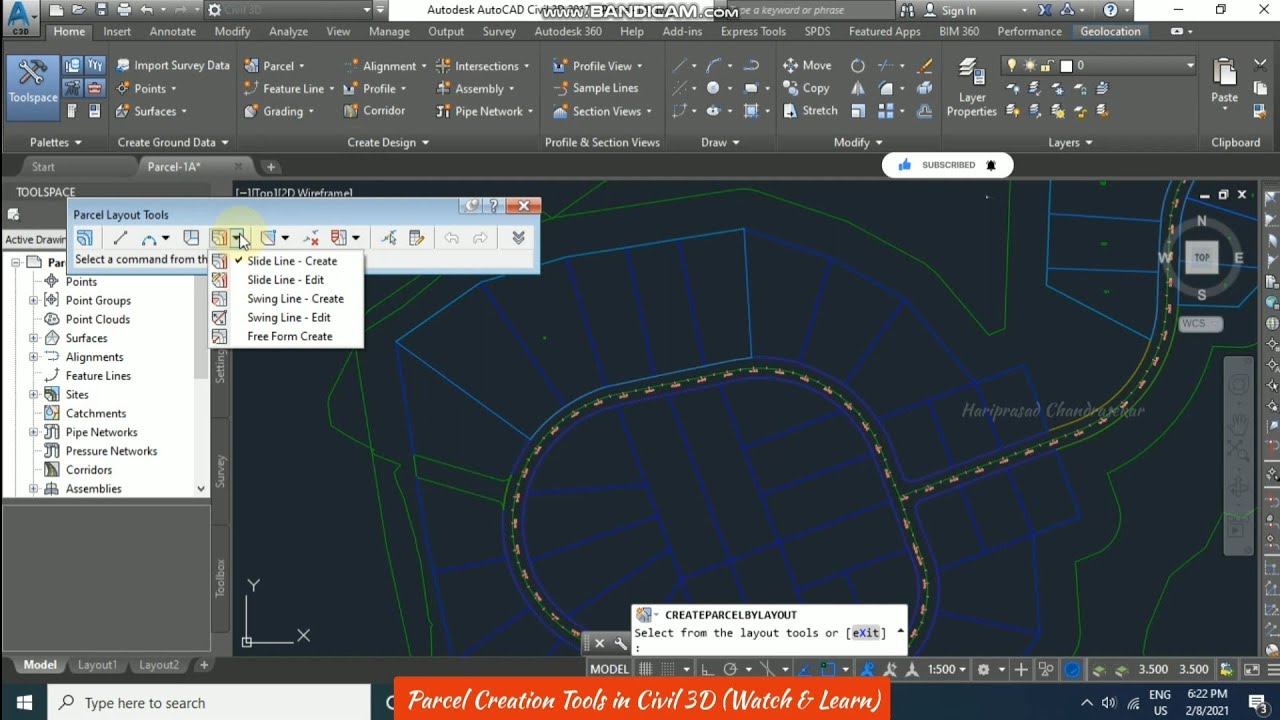Expand the Pipe Networks tree node

[33, 432]
